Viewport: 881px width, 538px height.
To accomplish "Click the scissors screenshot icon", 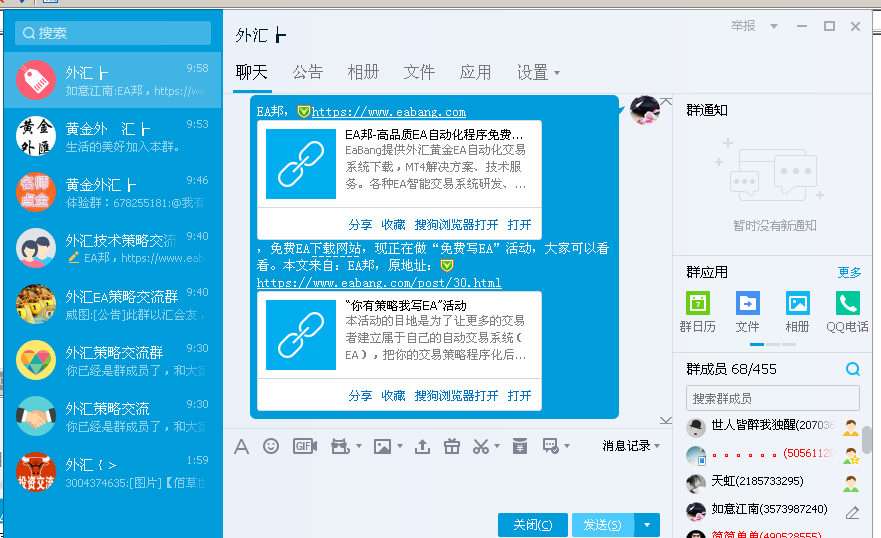I will click(481, 446).
